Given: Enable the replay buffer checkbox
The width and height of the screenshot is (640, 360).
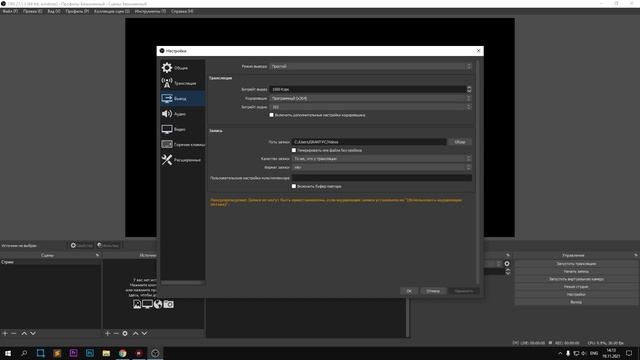Looking at the screenshot, I should tap(294, 186).
